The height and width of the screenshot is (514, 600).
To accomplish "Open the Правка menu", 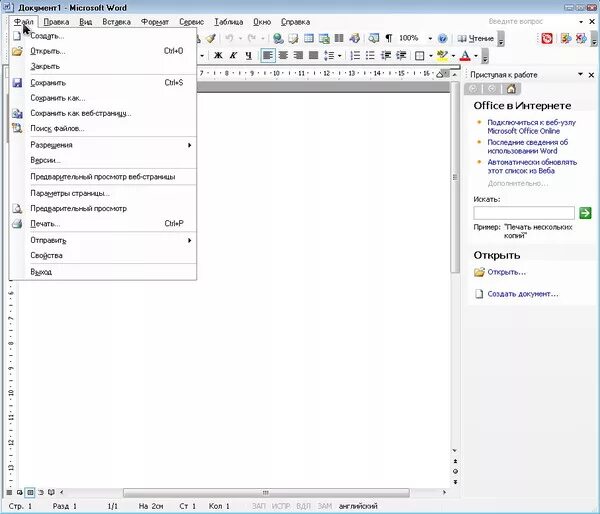I will tap(56, 22).
